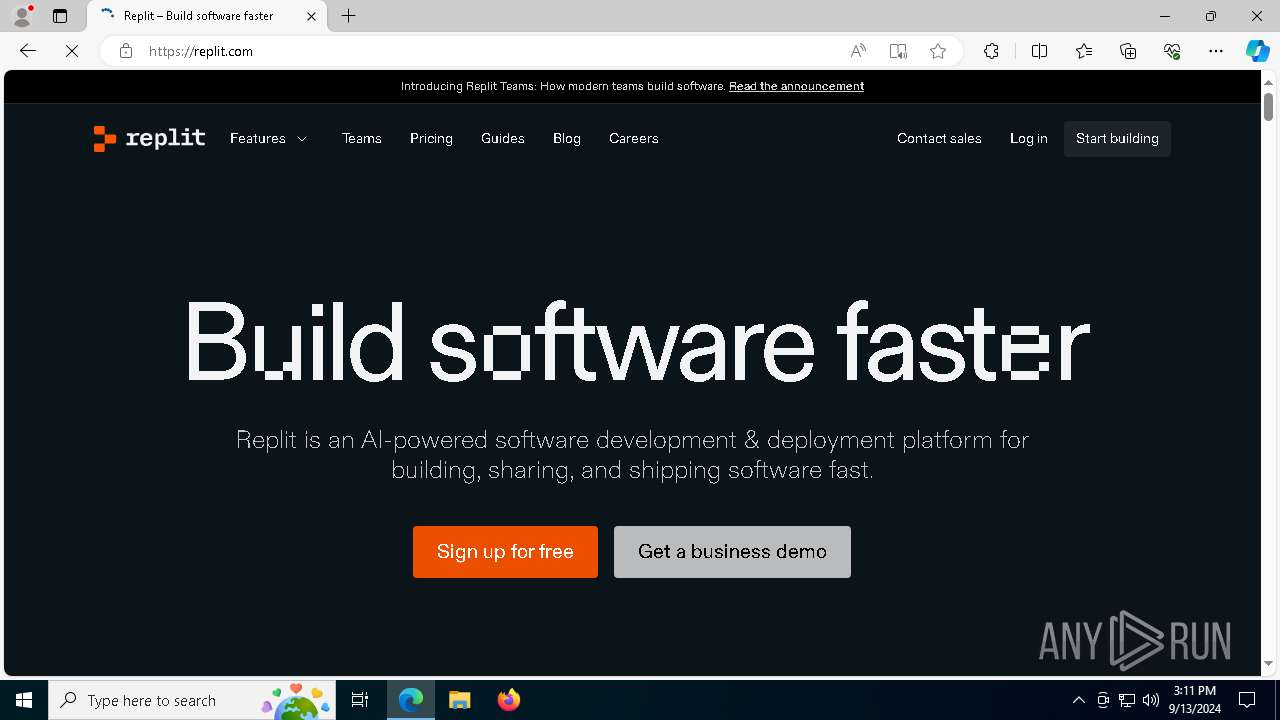Open the Extensions puzzle icon
Screen dimensions: 1280x720
[991, 51]
